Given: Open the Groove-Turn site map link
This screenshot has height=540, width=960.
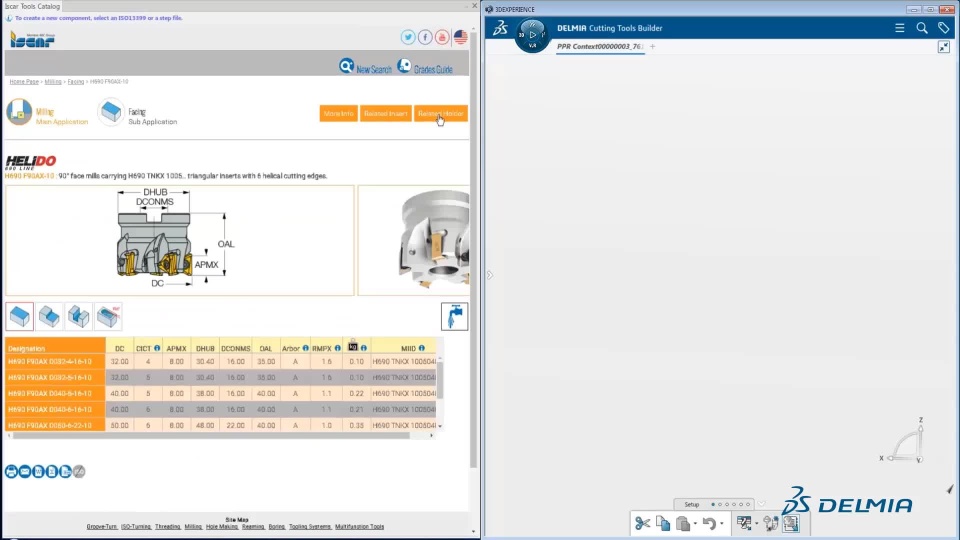Looking at the screenshot, I should click(x=102, y=527).
